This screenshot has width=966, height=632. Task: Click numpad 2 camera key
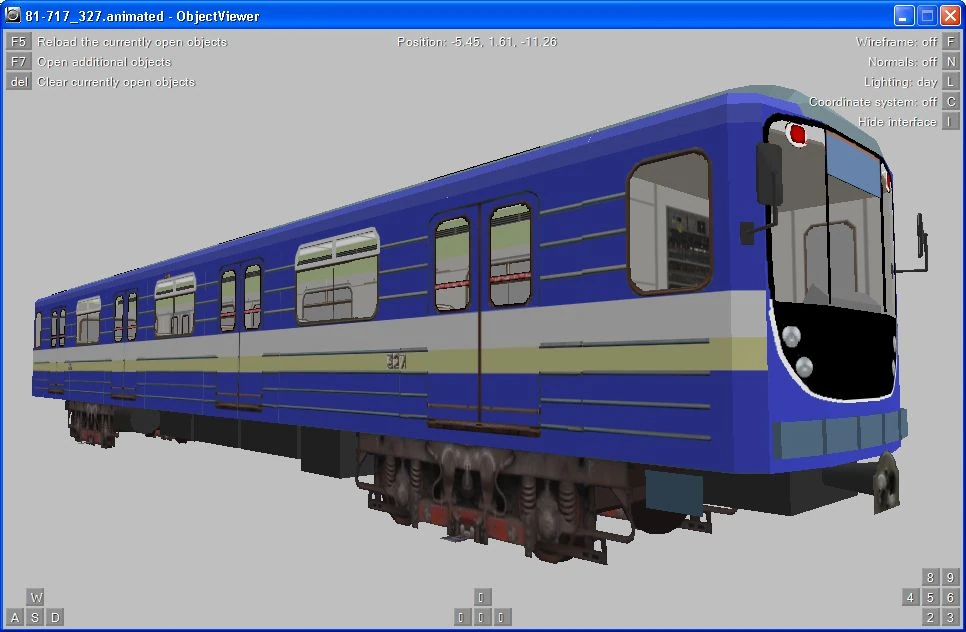[x=930, y=617]
